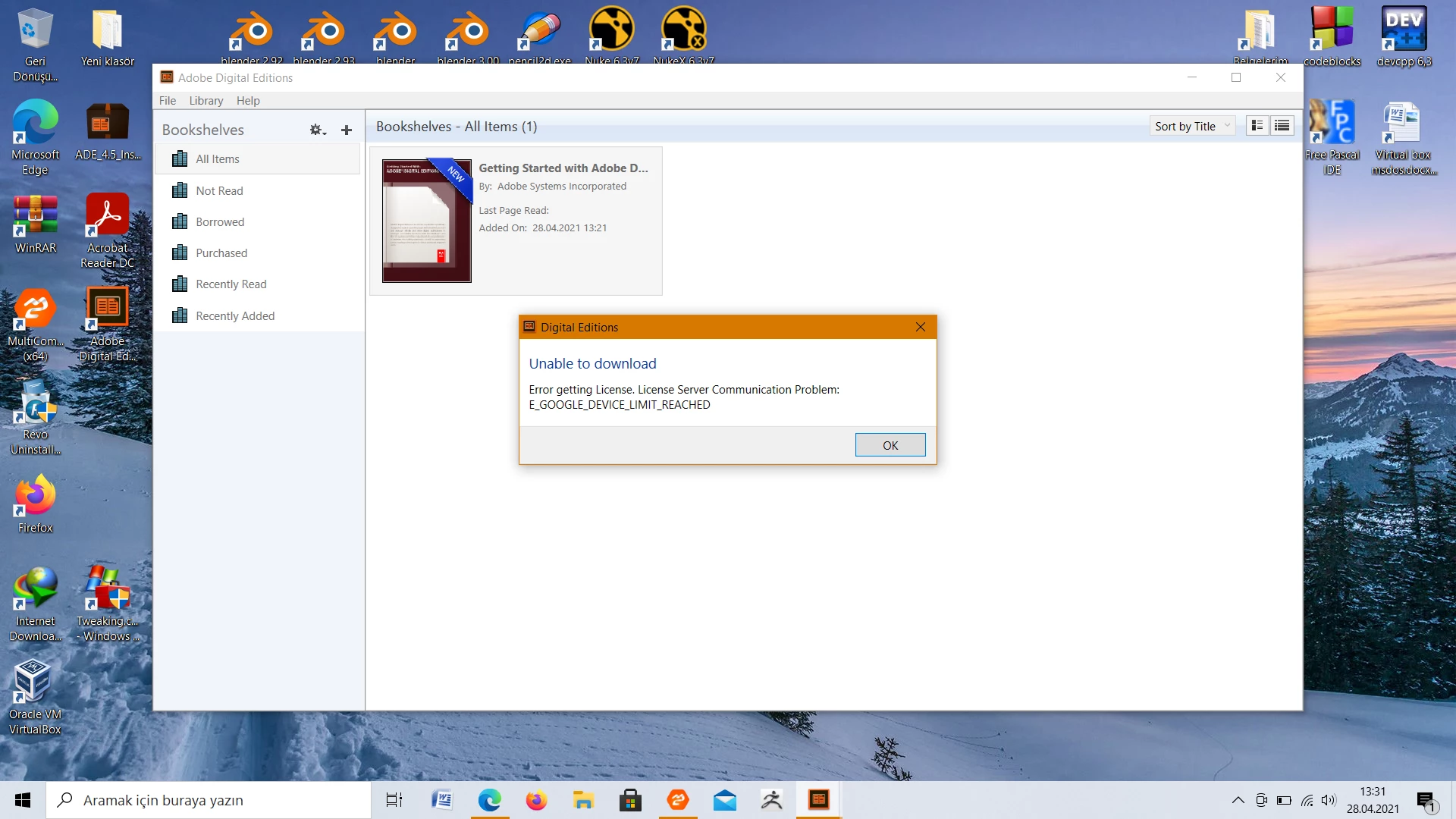
Task: Click the bookshelf options gear icon
Action: (317, 130)
